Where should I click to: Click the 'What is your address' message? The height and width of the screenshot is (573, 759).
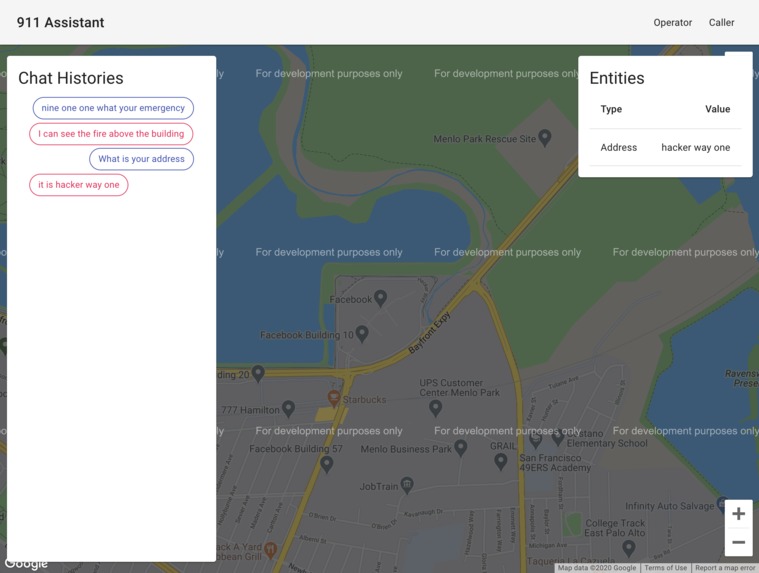click(141, 159)
